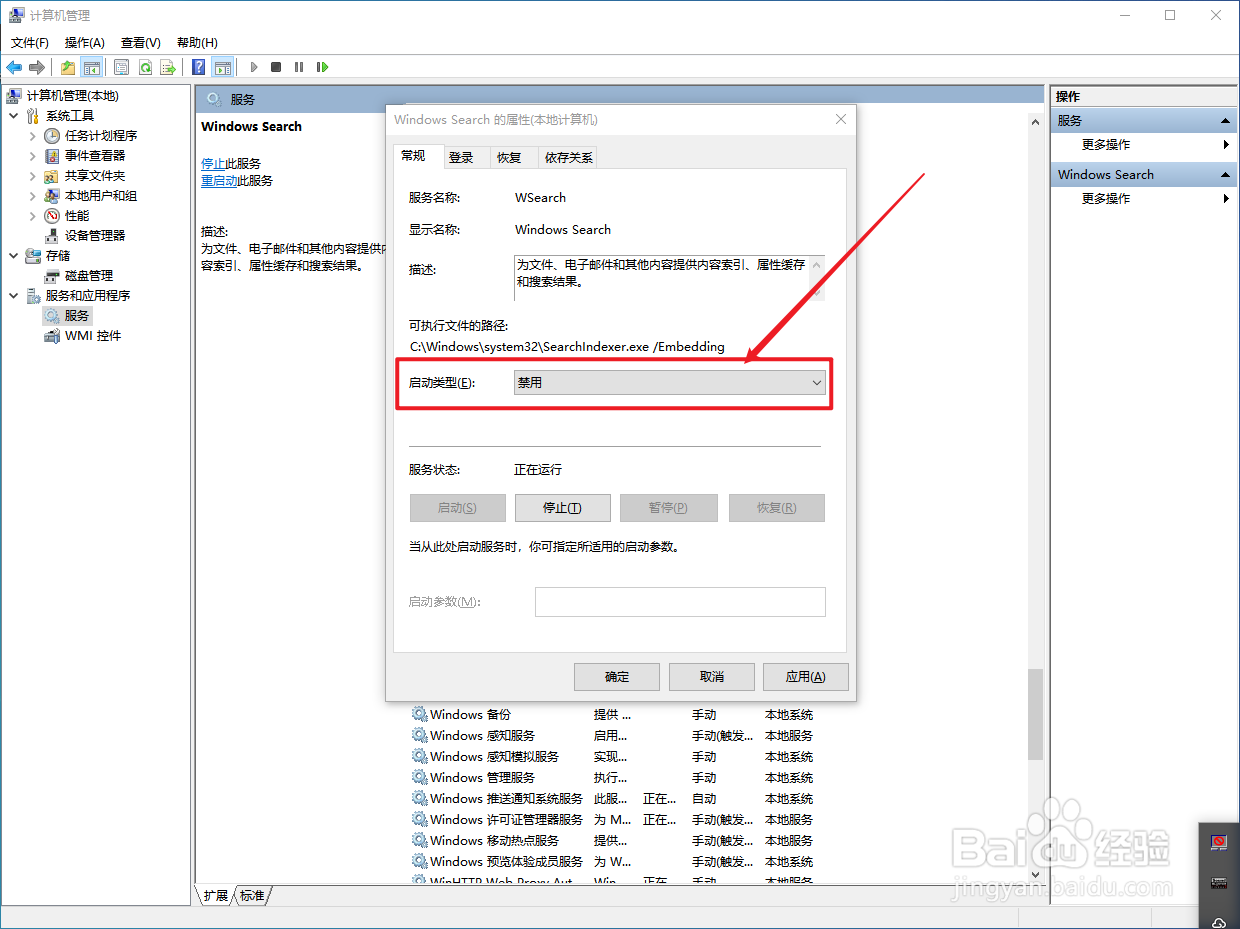Collapse the 存储 tree node
The height and width of the screenshot is (929, 1240).
click(13, 255)
